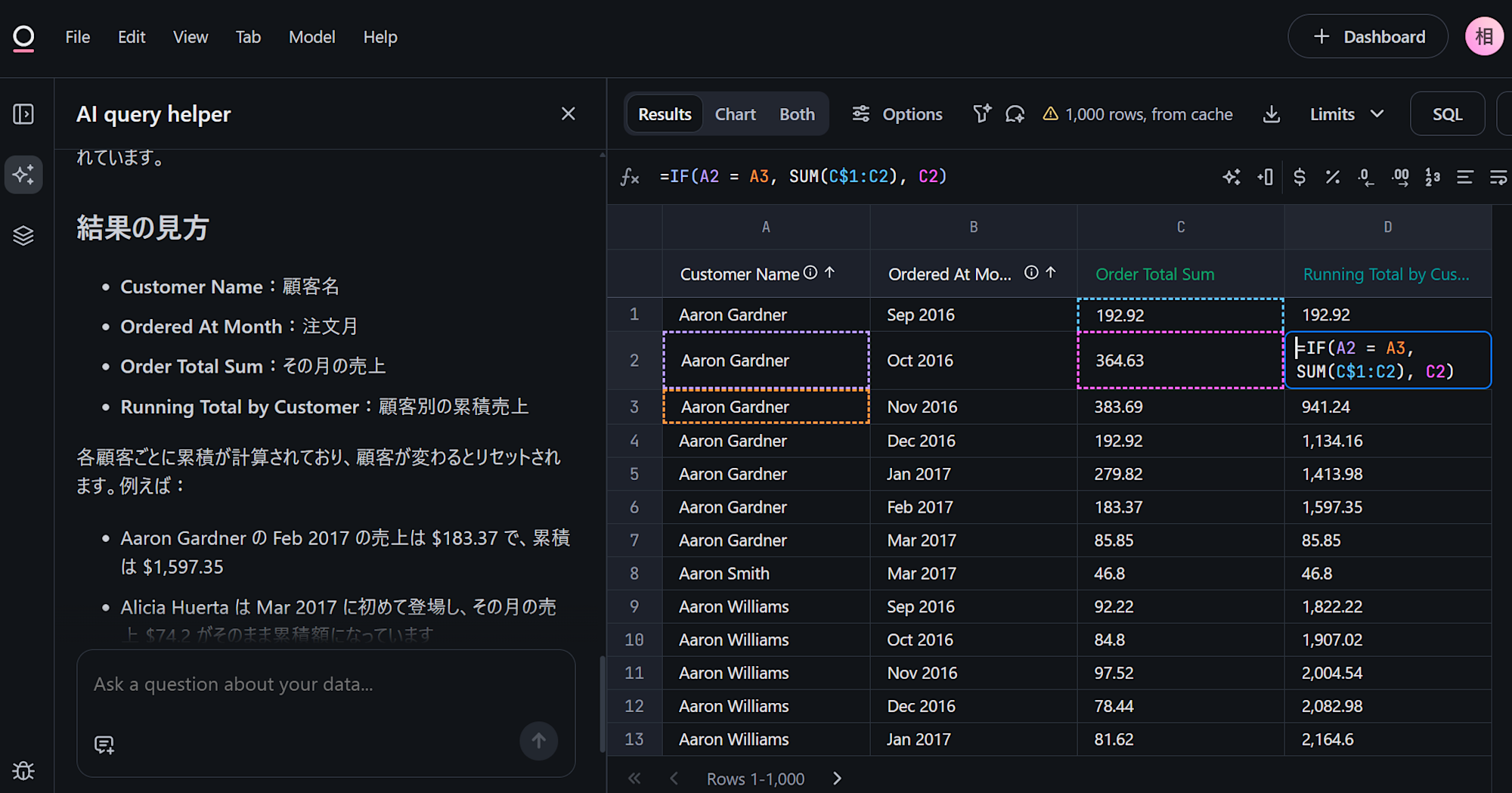
Task: Toggle the left sidebar panel icon
Action: [x=23, y=114]
